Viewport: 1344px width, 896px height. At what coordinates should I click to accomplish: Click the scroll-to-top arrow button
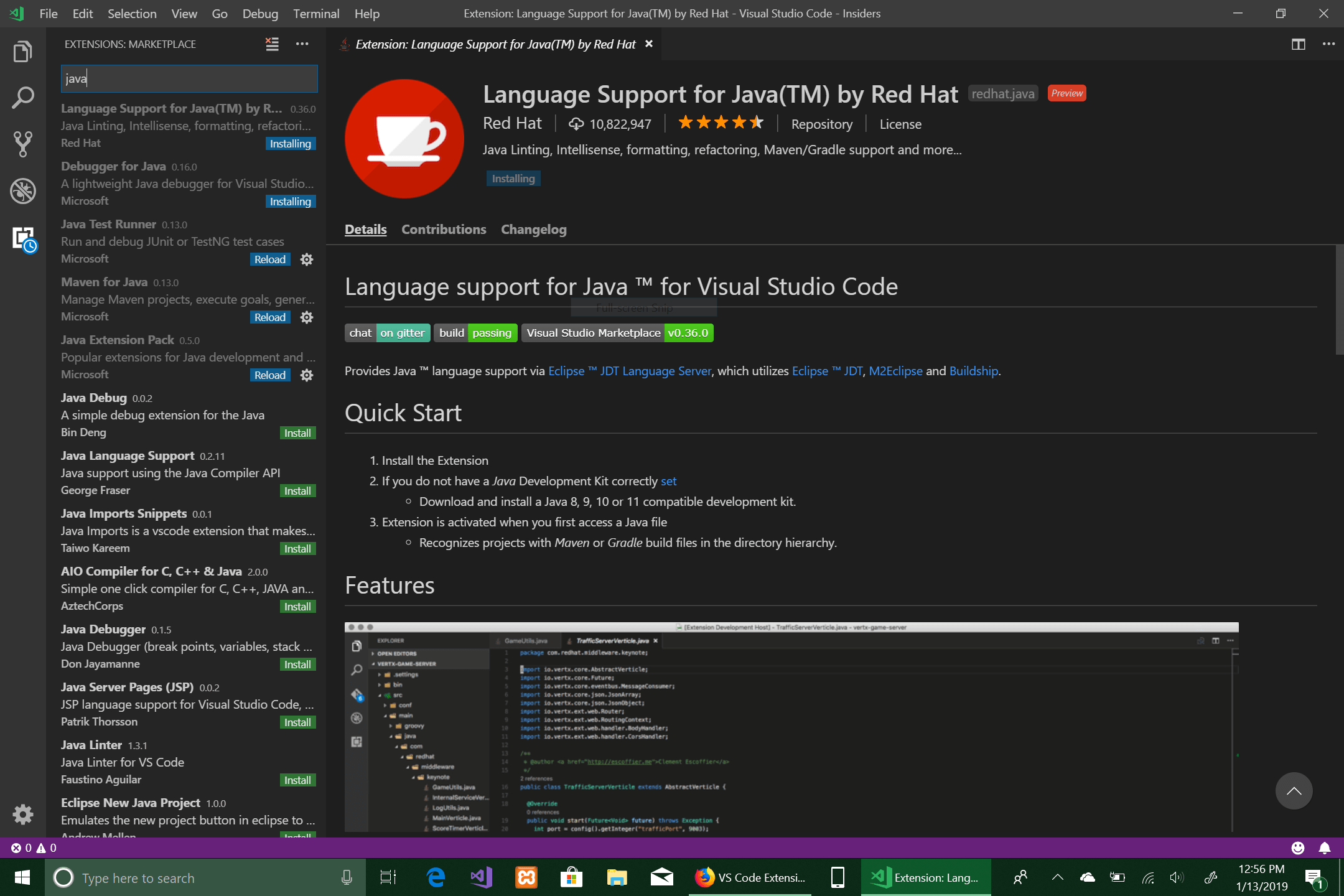tap(1294, 791)
